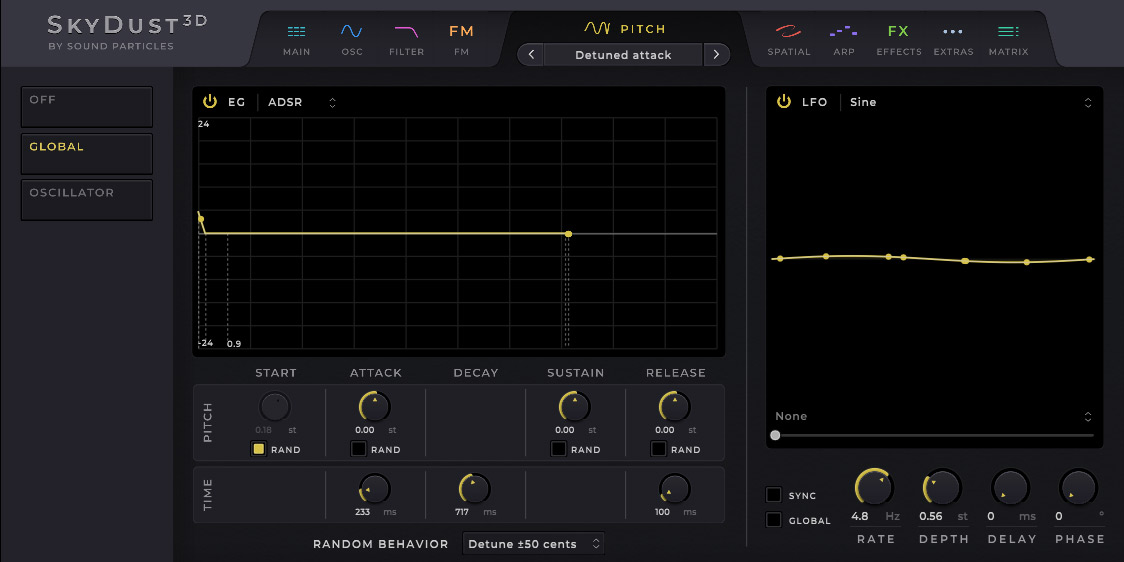Open the Main section icon
The height and width of the screenshot is (562, 1124).
click(x=296, y=38)
